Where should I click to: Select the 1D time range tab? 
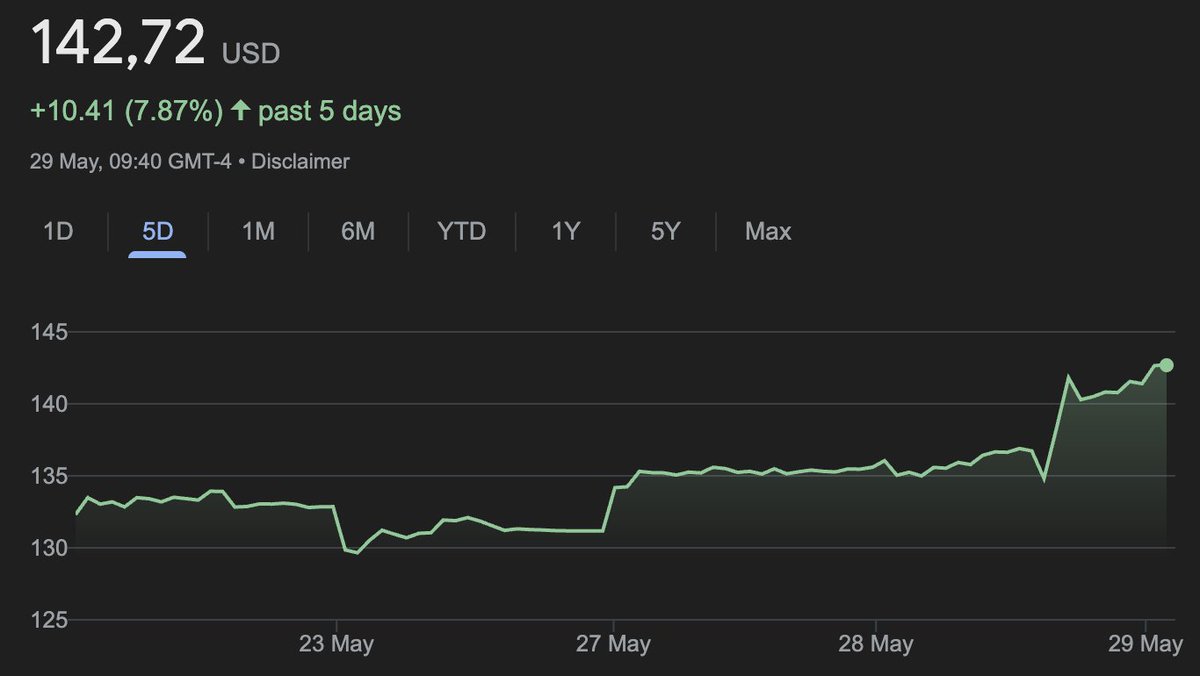(x=58, y=232)
